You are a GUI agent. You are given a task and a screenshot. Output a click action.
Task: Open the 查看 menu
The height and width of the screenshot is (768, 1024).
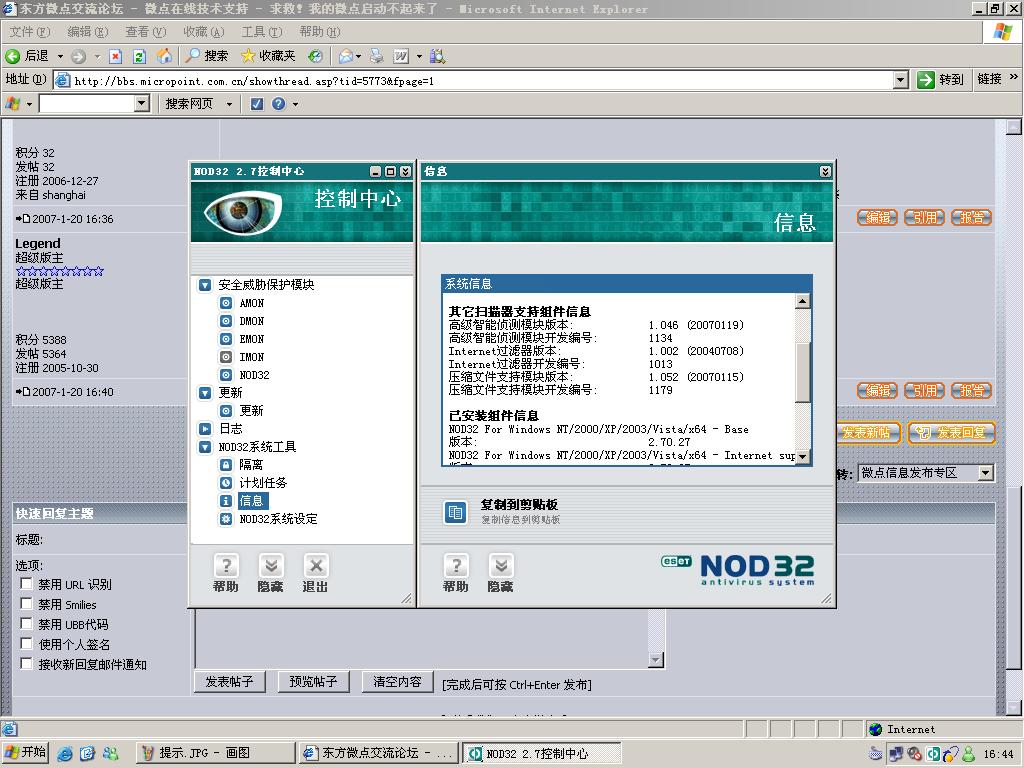tap(146, 31)
